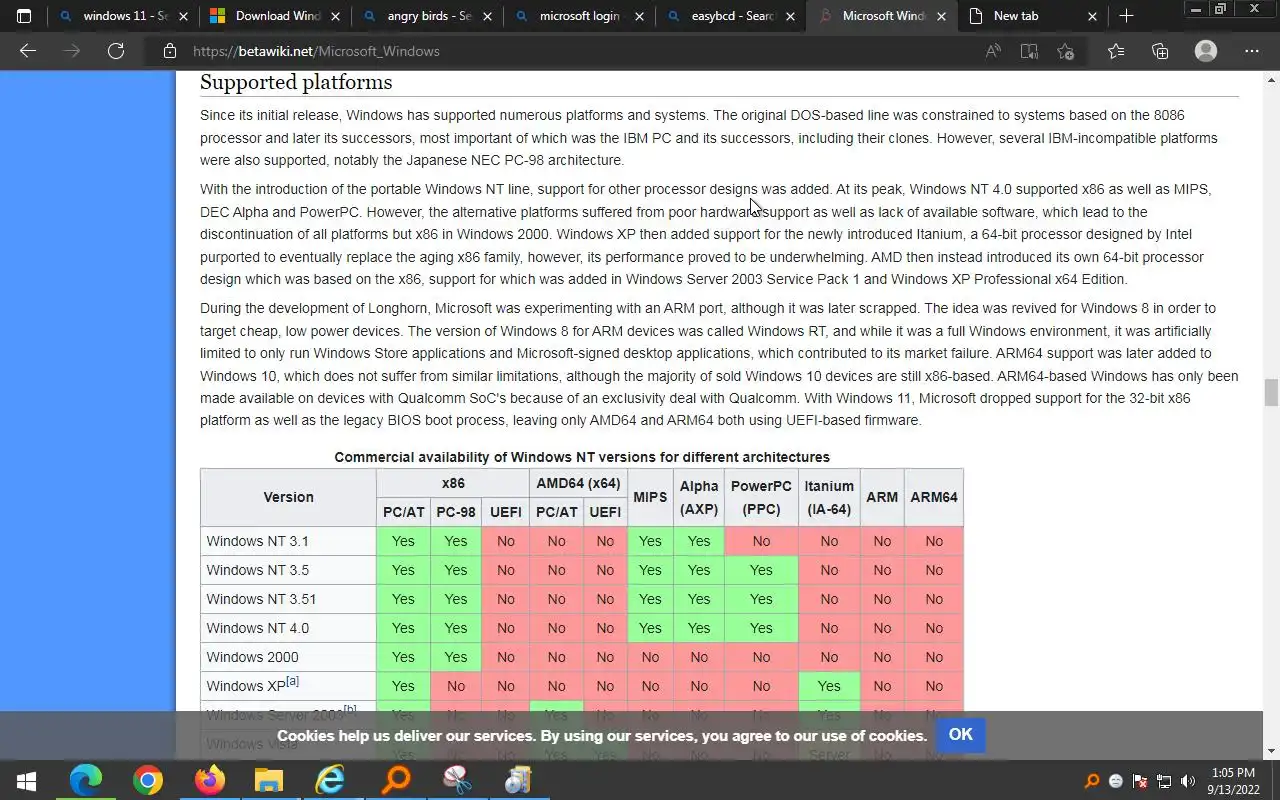Viewport: 1280px width, 800px height.
Task: Click the 'MIPS' column header
Action: pos(650,497)
